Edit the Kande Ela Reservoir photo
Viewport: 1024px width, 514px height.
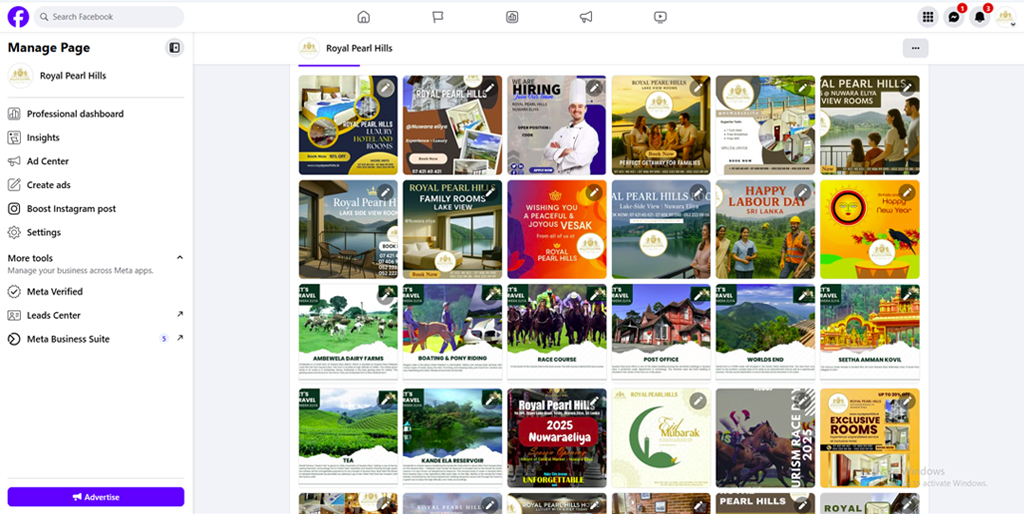[x=490, y=401]
